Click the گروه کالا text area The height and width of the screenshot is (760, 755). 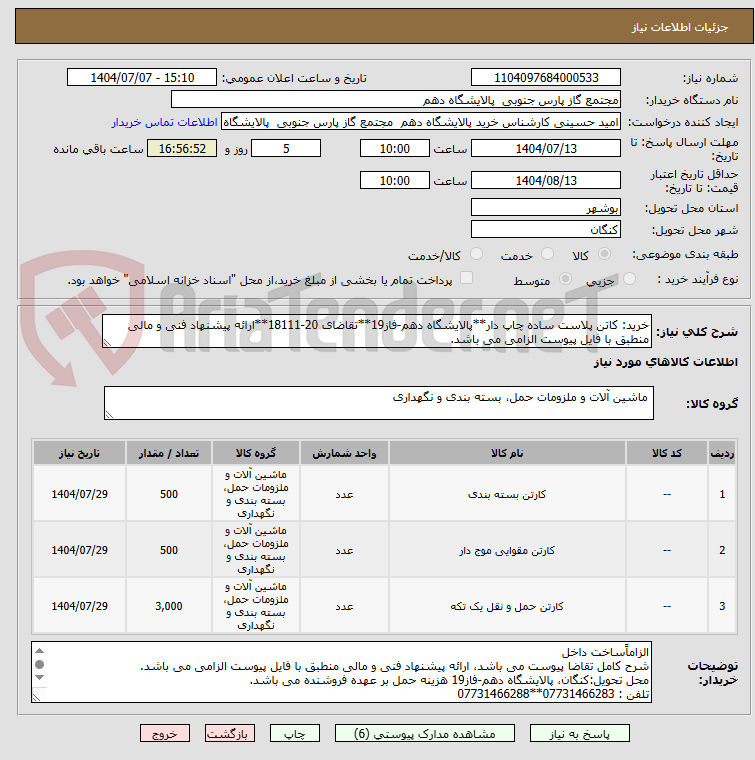pos(378,403)
